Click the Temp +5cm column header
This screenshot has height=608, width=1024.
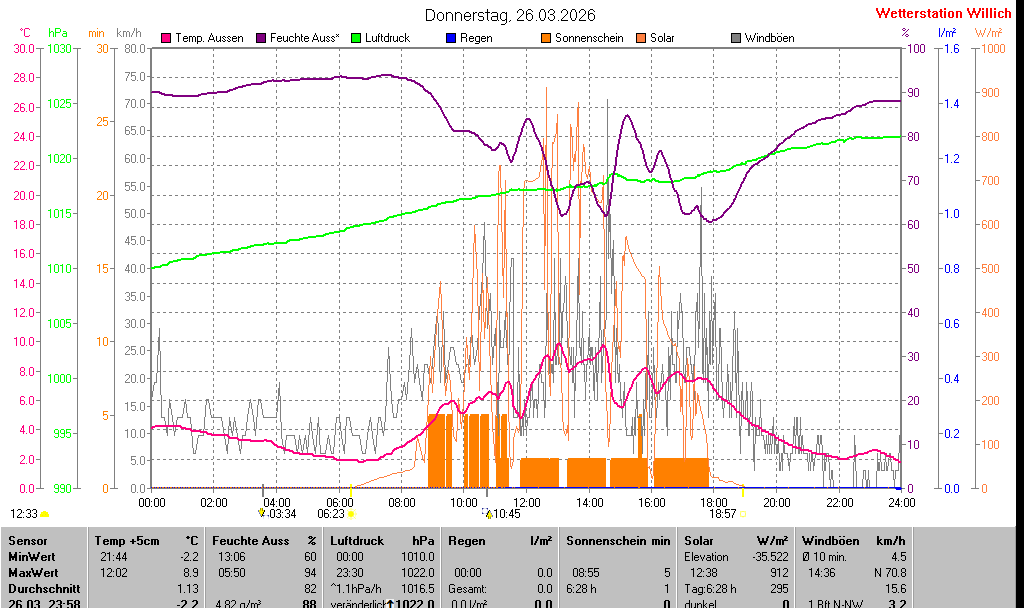[119, 540]
